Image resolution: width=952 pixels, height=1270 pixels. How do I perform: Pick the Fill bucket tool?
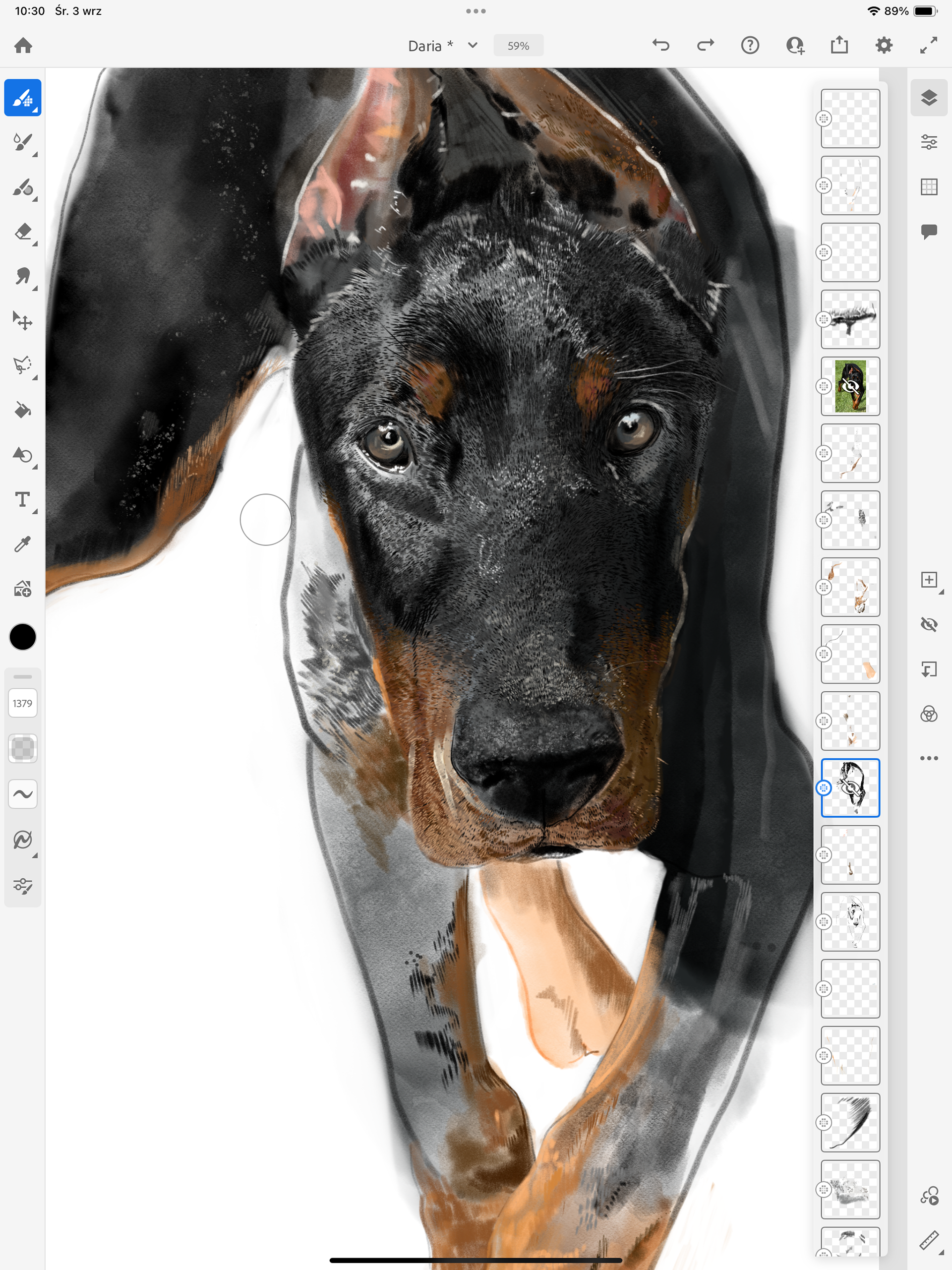click(x=22, y=410)
